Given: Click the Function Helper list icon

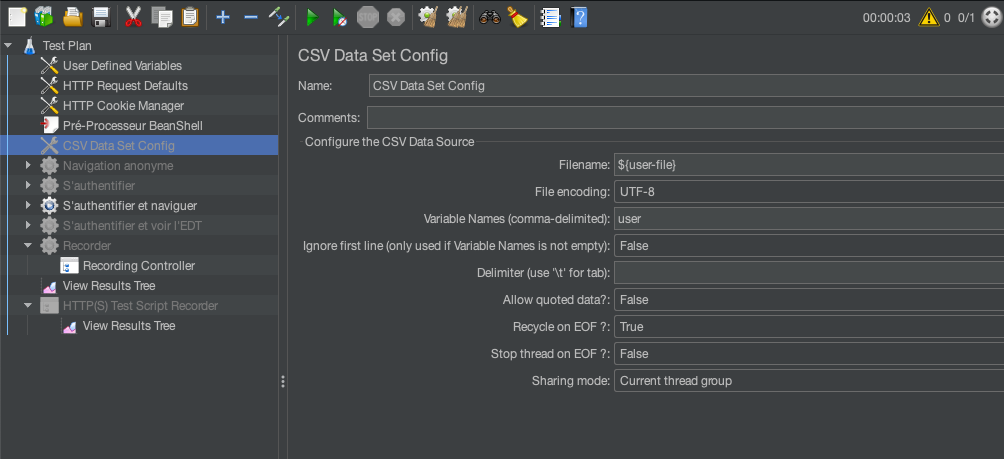Looking at the screenshot, I should [x=549, y=17].
